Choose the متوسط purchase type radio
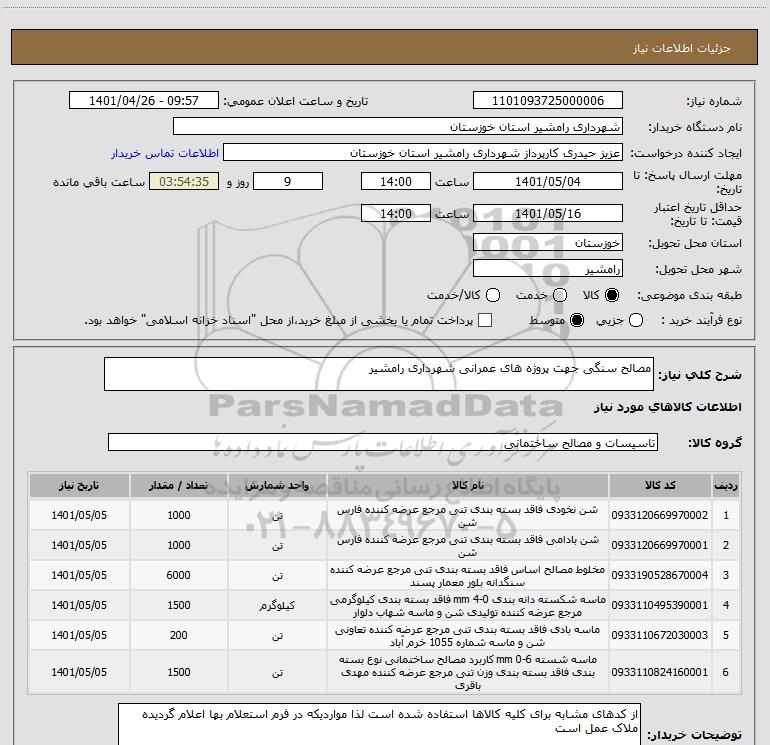Viewport: 770px width, 745px height. pos(577,320)
